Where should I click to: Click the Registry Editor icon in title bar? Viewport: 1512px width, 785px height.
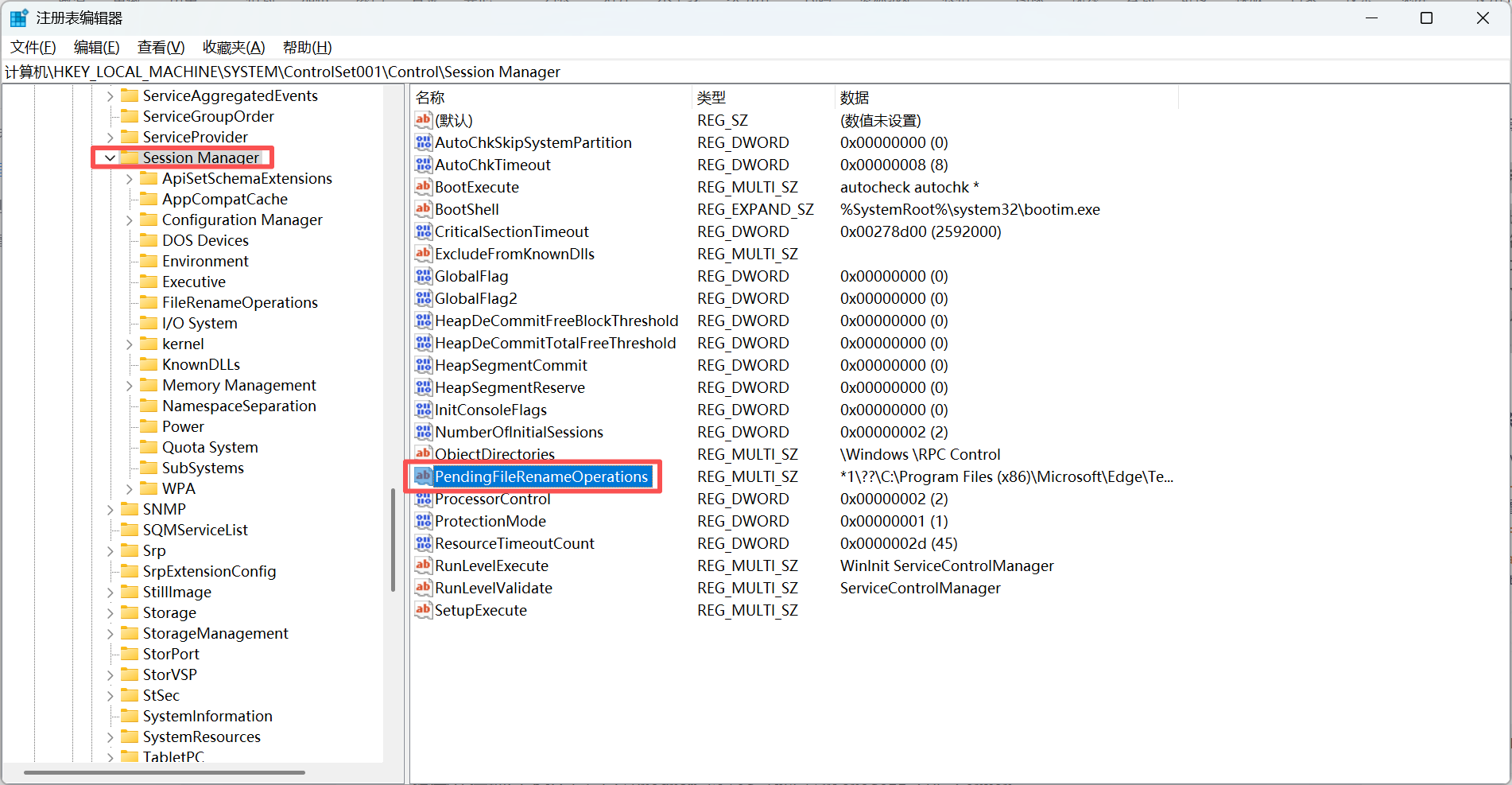point(17,17)
